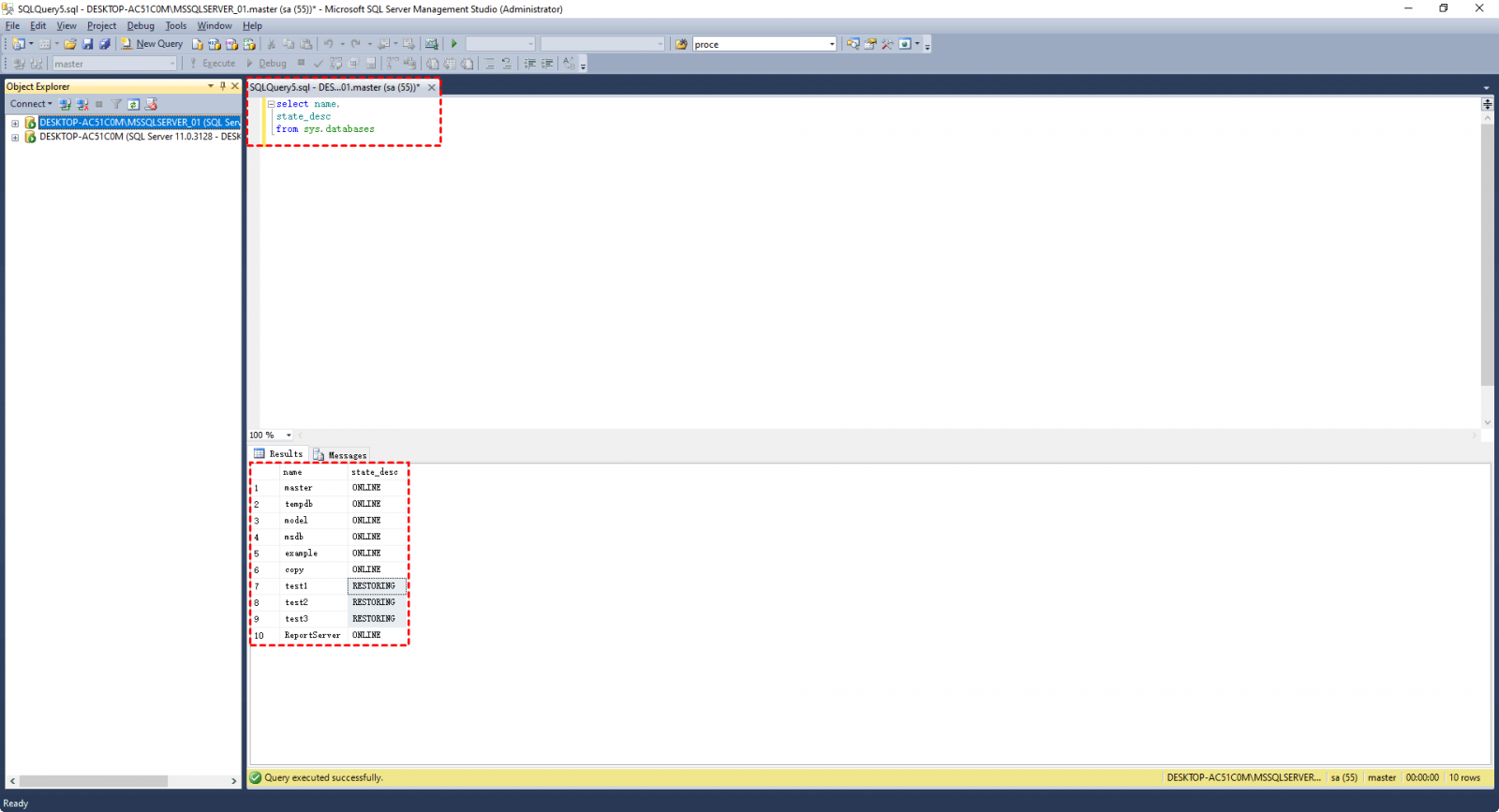Switch to the Results tab

(x=279, y=454)
